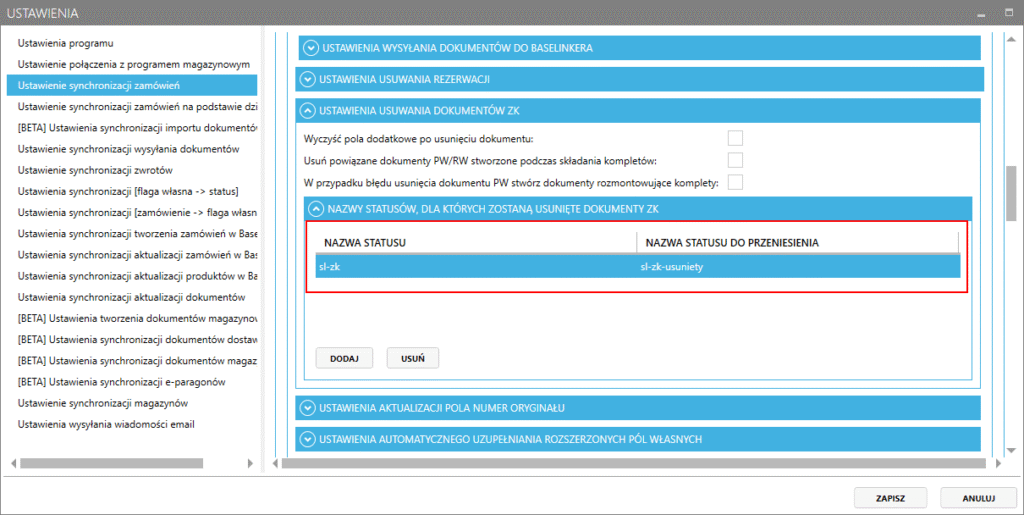Expand the original number field update chevron
Viewport: 1024px width, 515px height.
click(x=310, y=408)
